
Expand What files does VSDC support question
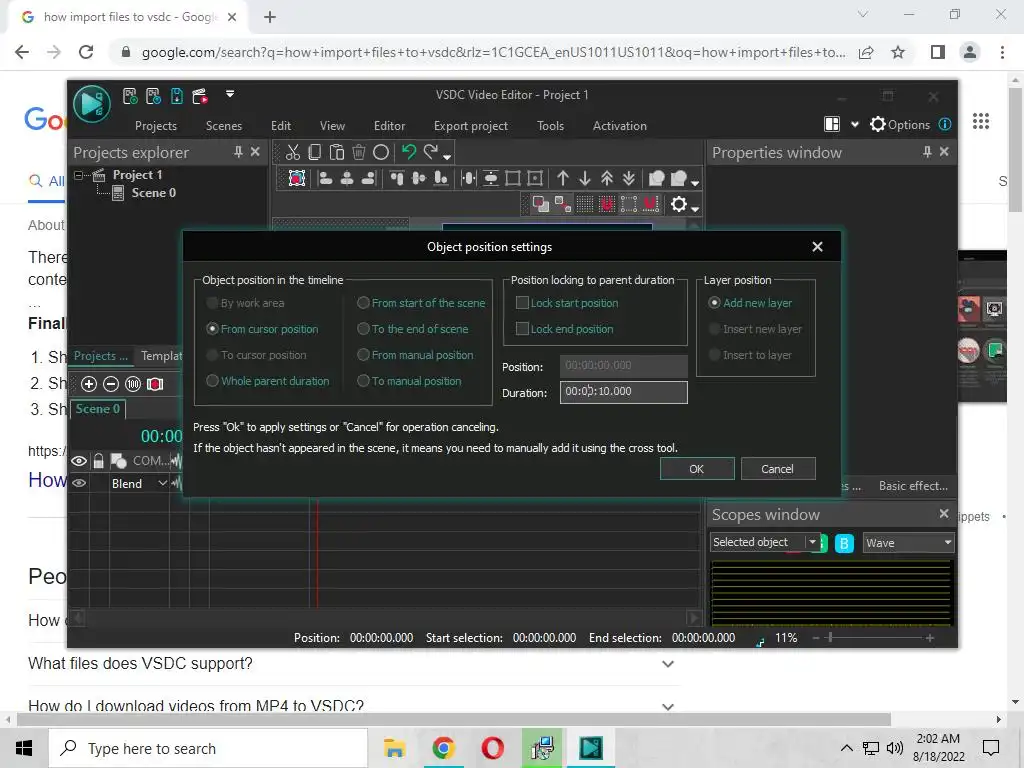point(667,664)
